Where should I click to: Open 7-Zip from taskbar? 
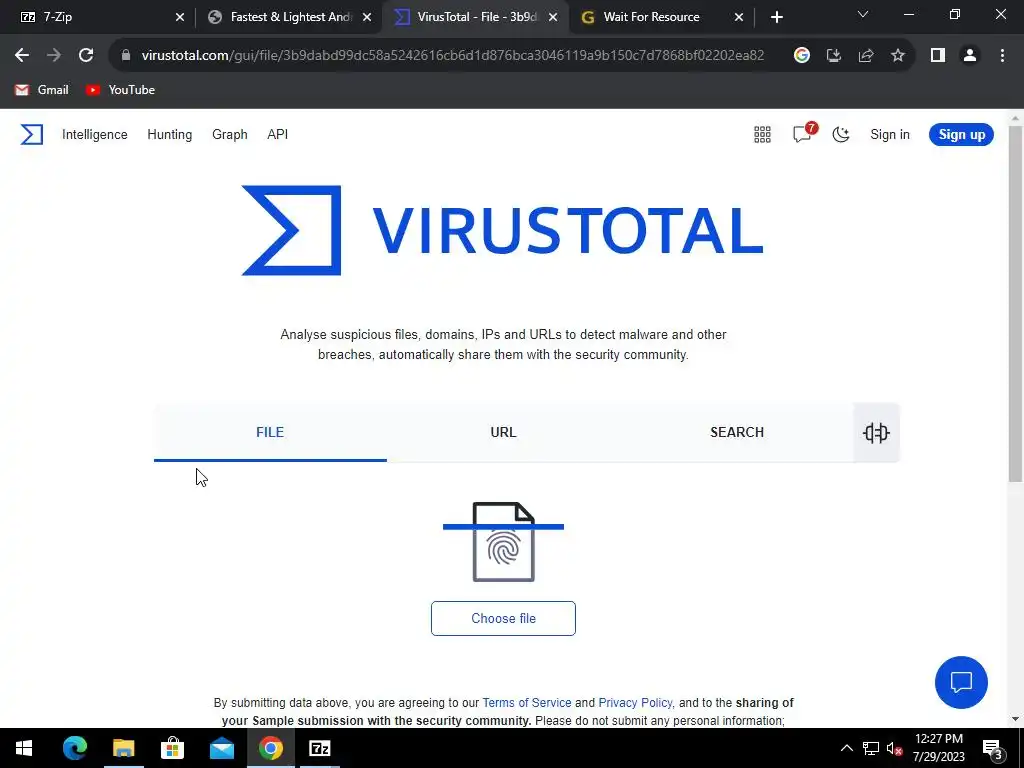click(319, 748)
